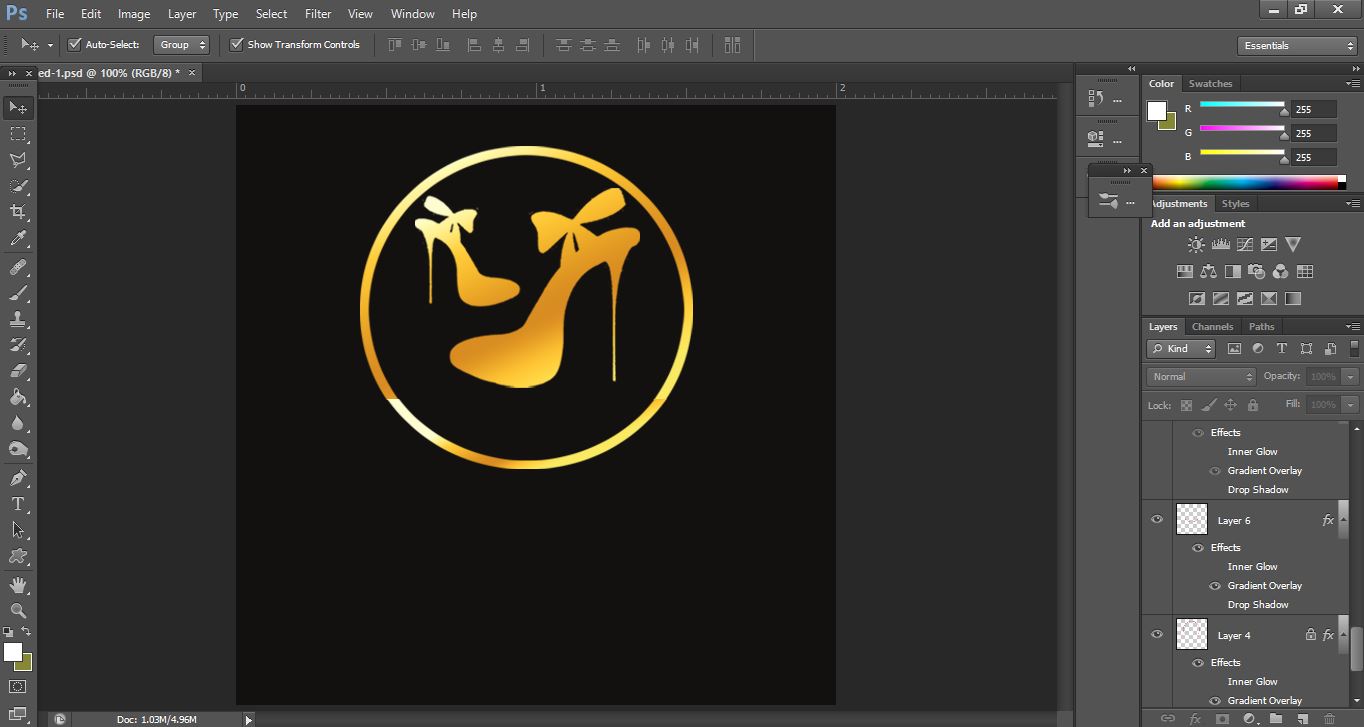The width and height of the screenshot is (1364, 727).
Task: Open the Auto-Select Group dropdown
Action: click(182, 45)
